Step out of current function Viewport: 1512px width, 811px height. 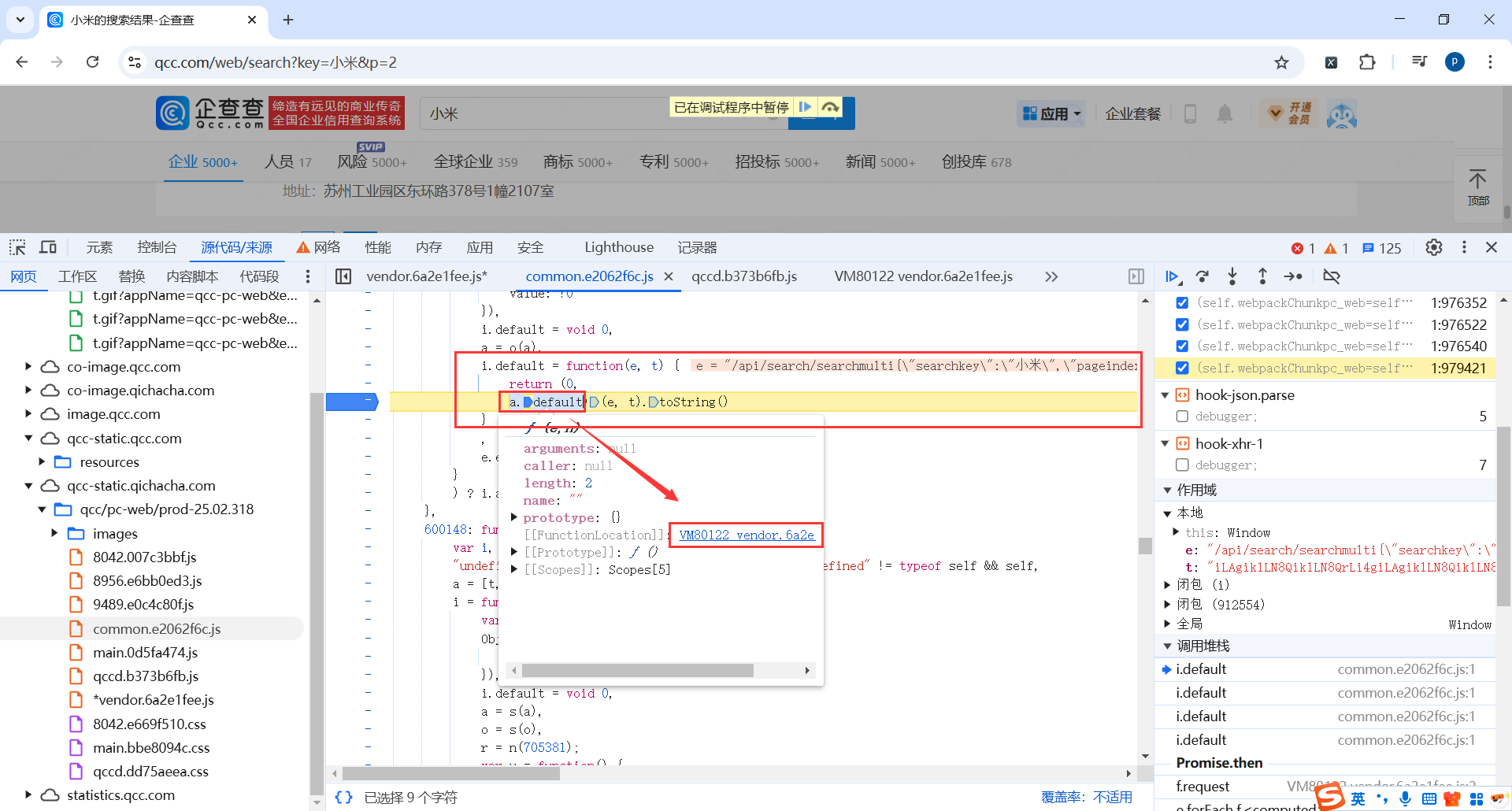1262,276
